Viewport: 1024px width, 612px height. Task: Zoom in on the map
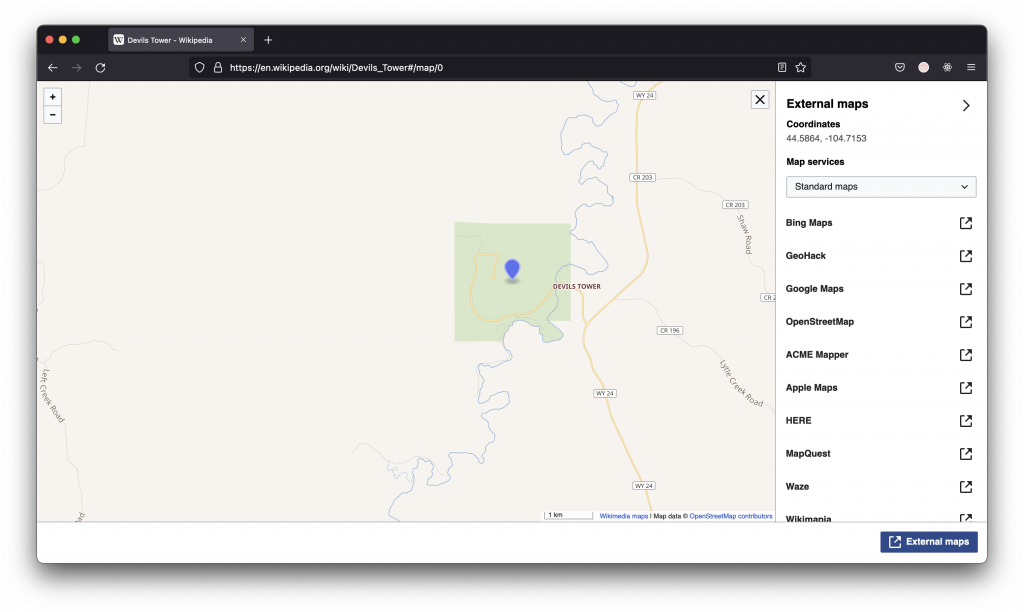(53, 97)
